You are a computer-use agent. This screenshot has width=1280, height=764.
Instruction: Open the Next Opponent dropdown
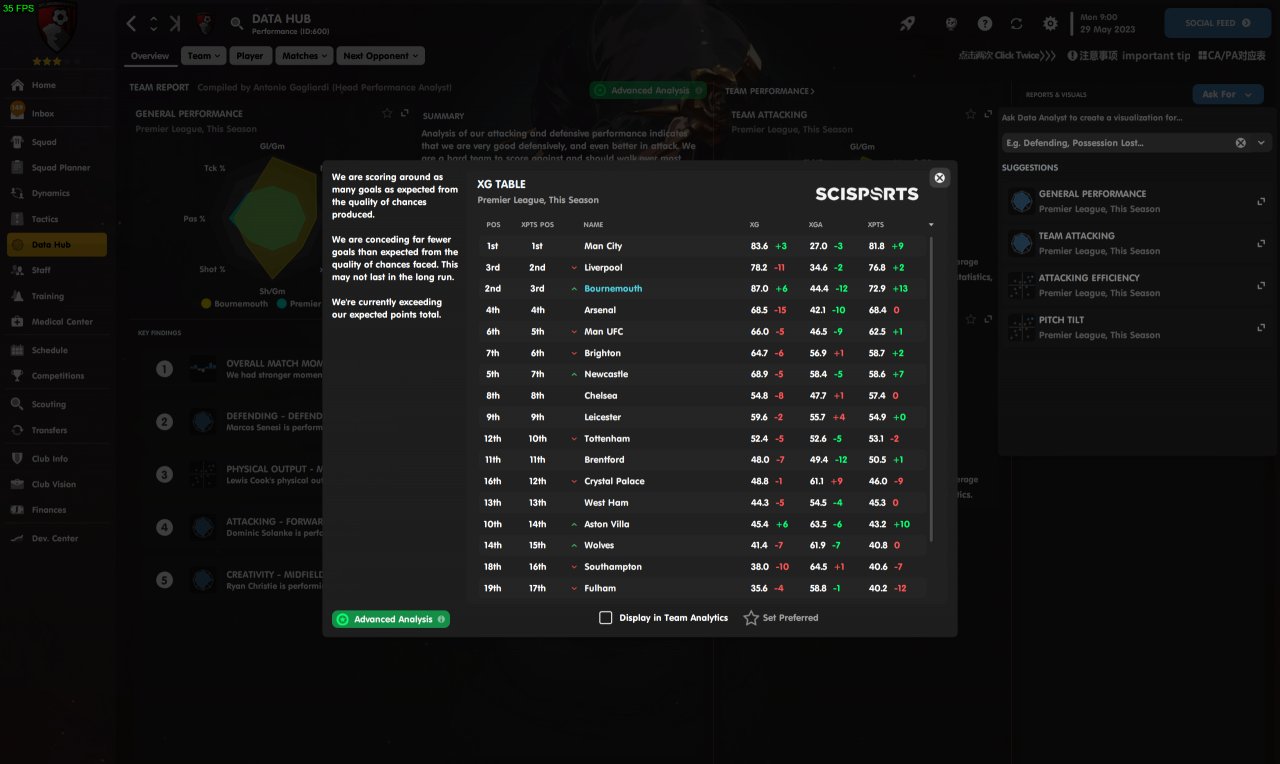(380, 56)
